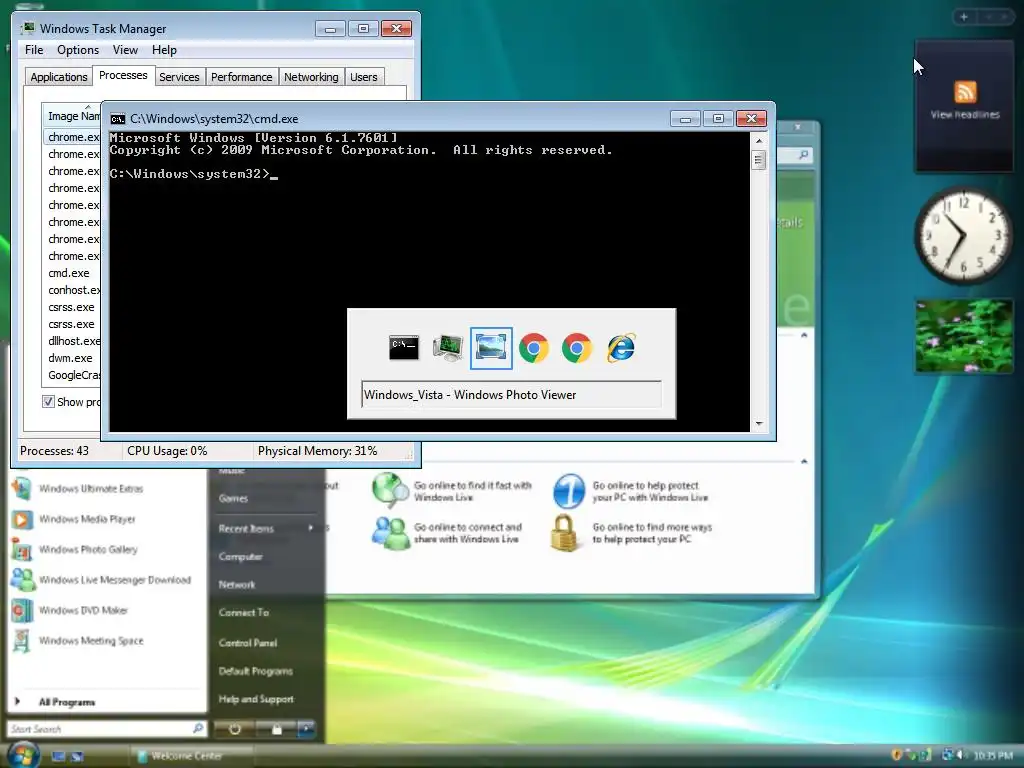
Task: Select the Photo Viewer icon in the switcher
Action: [x=491, y=347]
